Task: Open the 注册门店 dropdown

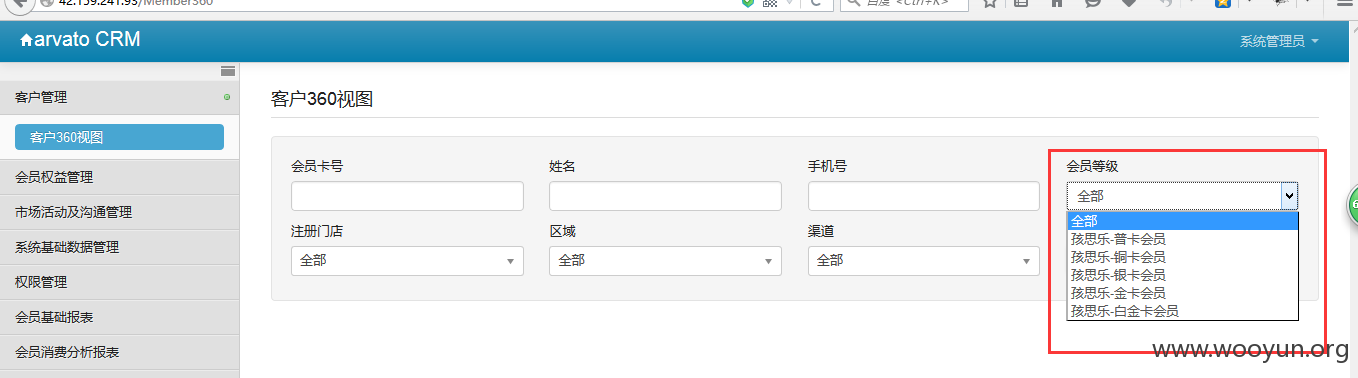Action: pos(407,260)
